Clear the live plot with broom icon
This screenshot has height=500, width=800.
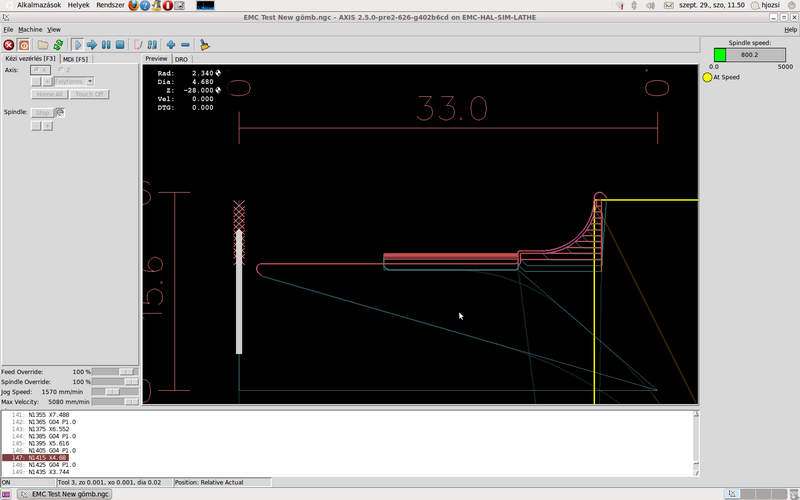tap(204, 45)
